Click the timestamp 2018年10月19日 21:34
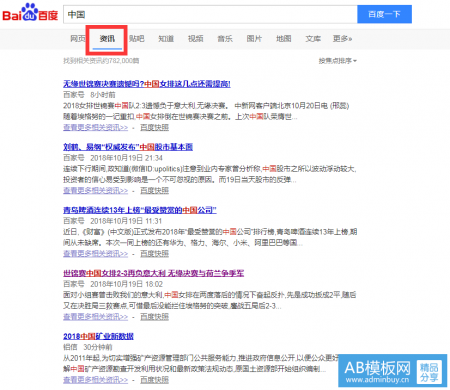This screenshot has height=390, width=450. click(126, 158)
